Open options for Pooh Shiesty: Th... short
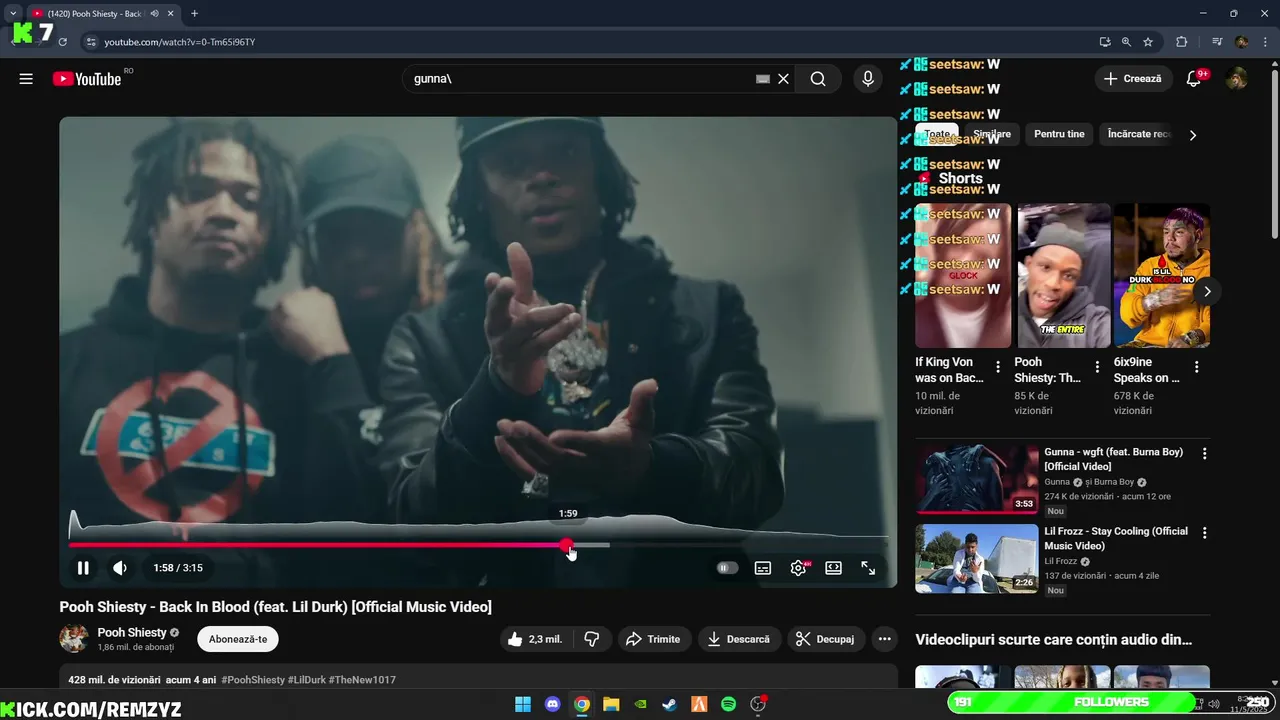Viewport: 1280px width, 720px height. click(x=1097, y=367)
